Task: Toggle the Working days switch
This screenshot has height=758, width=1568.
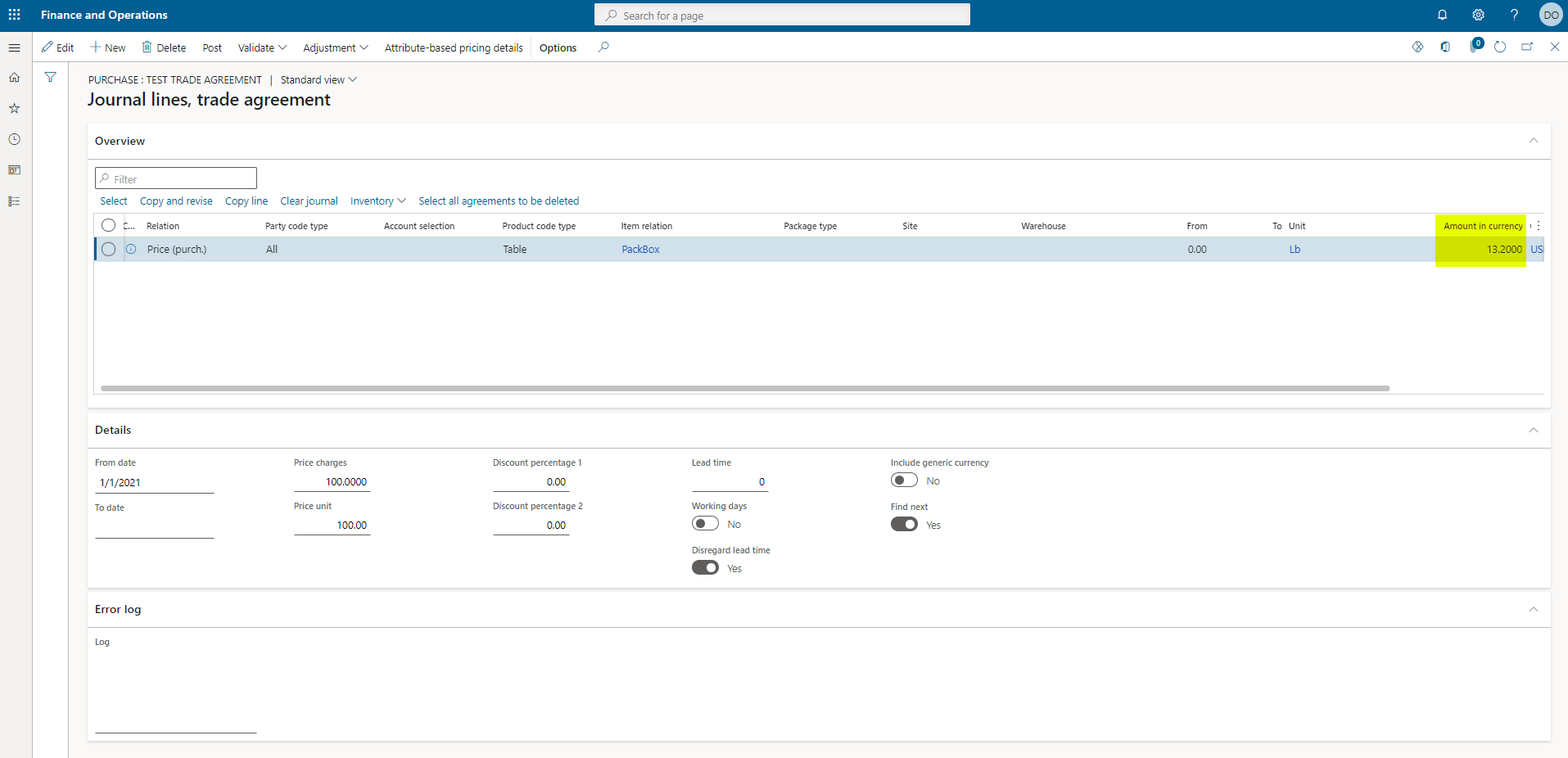Action: click(705, 524)
